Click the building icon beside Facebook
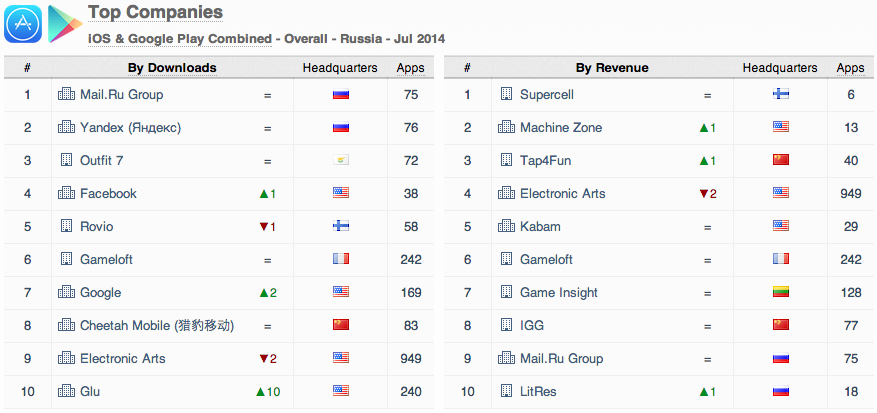Screen dimensions: 877x413 67,193
